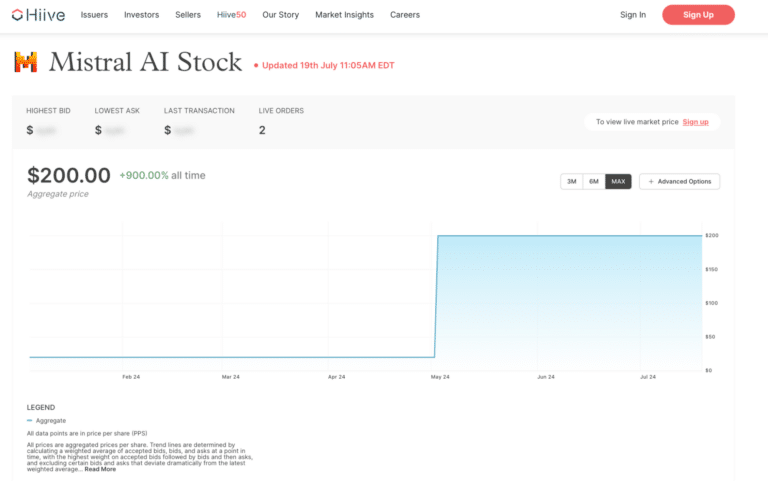768x481 pixels.
Task: Navigate to Our Story
Action: 281,15
